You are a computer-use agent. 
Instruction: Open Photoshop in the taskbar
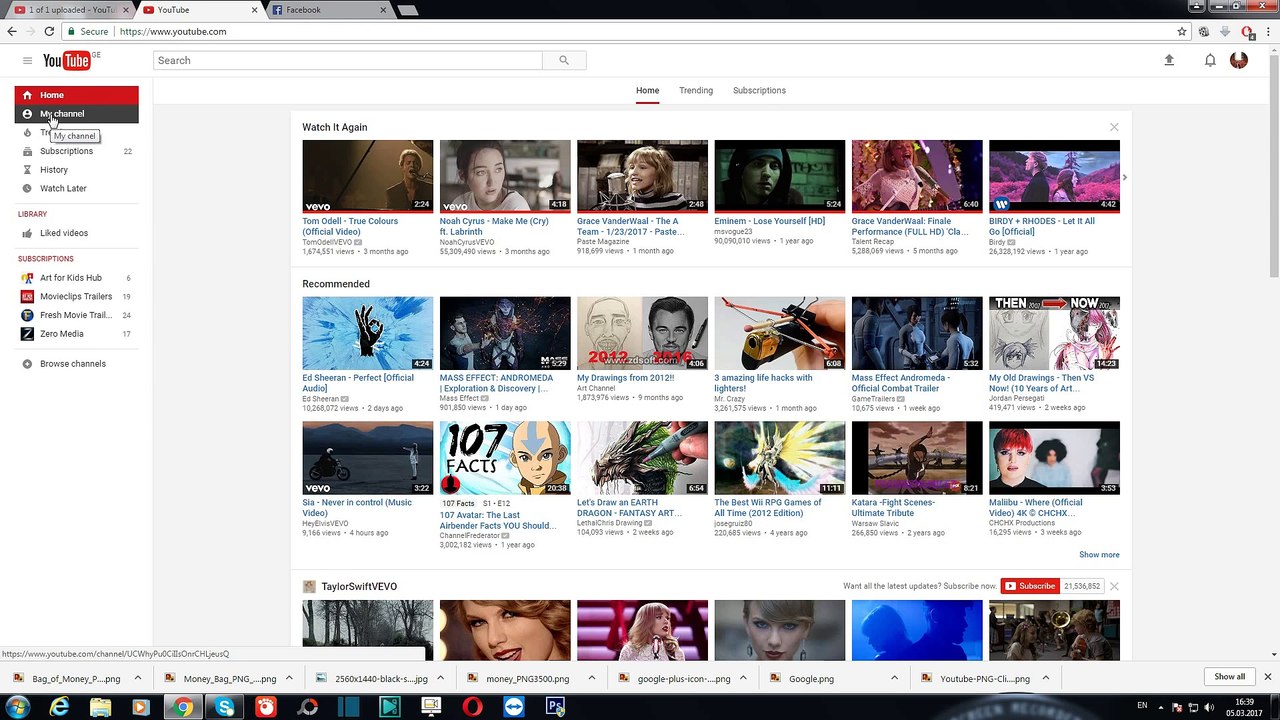(555, 707)
